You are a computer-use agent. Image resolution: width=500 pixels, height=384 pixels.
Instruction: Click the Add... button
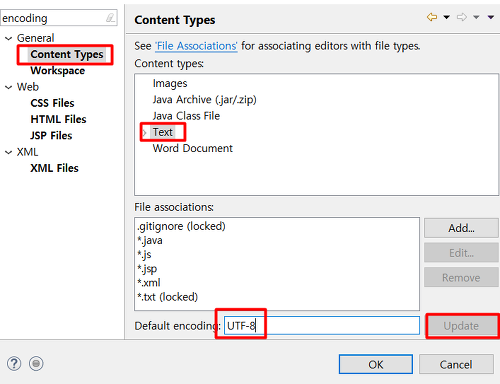461,228
